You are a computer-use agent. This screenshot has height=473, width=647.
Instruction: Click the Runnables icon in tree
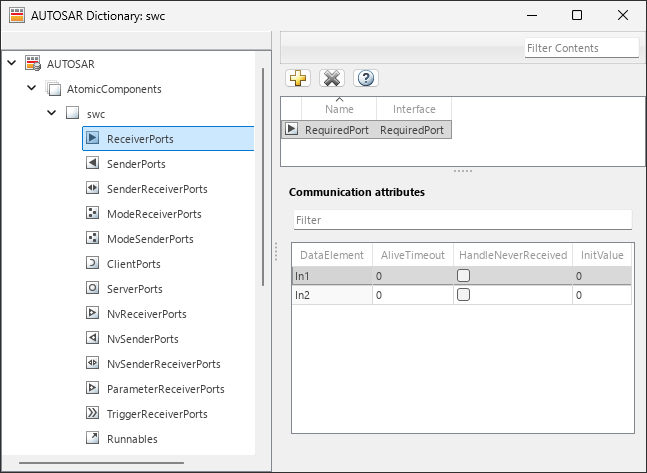92,438
